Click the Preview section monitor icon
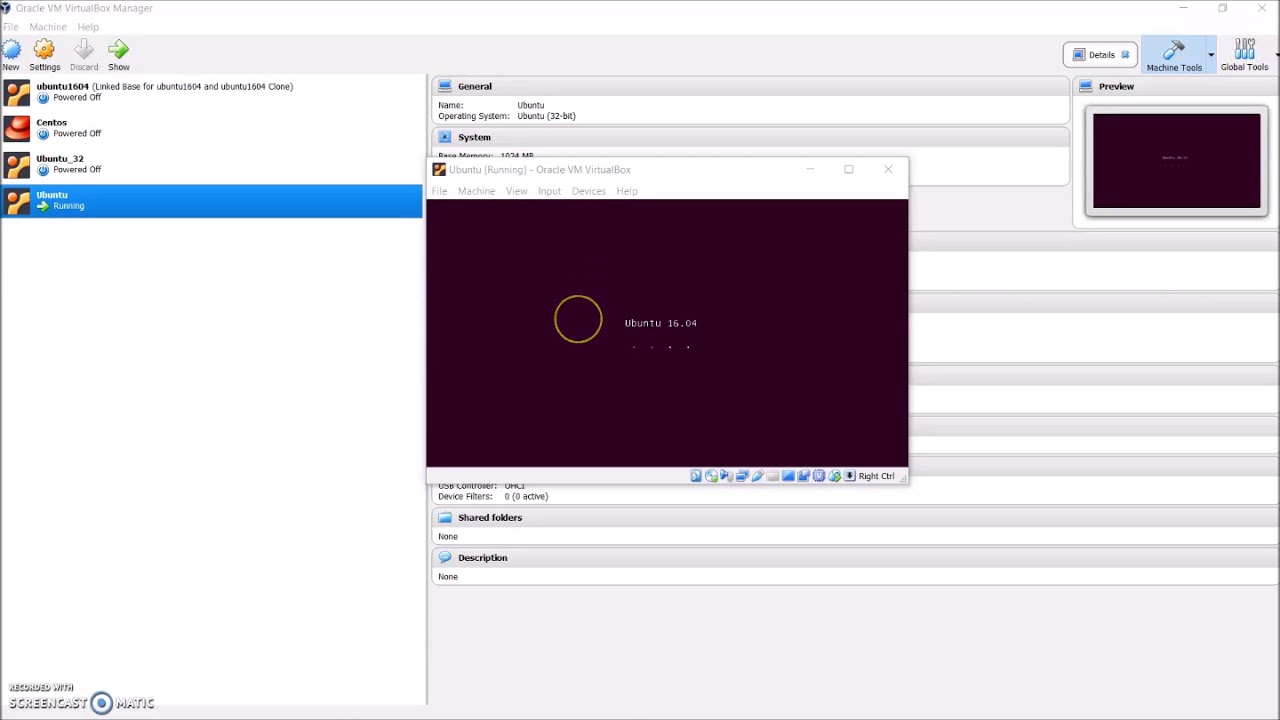The width and height of the screenshot is (1280, 720). (x=1086, y=86)
